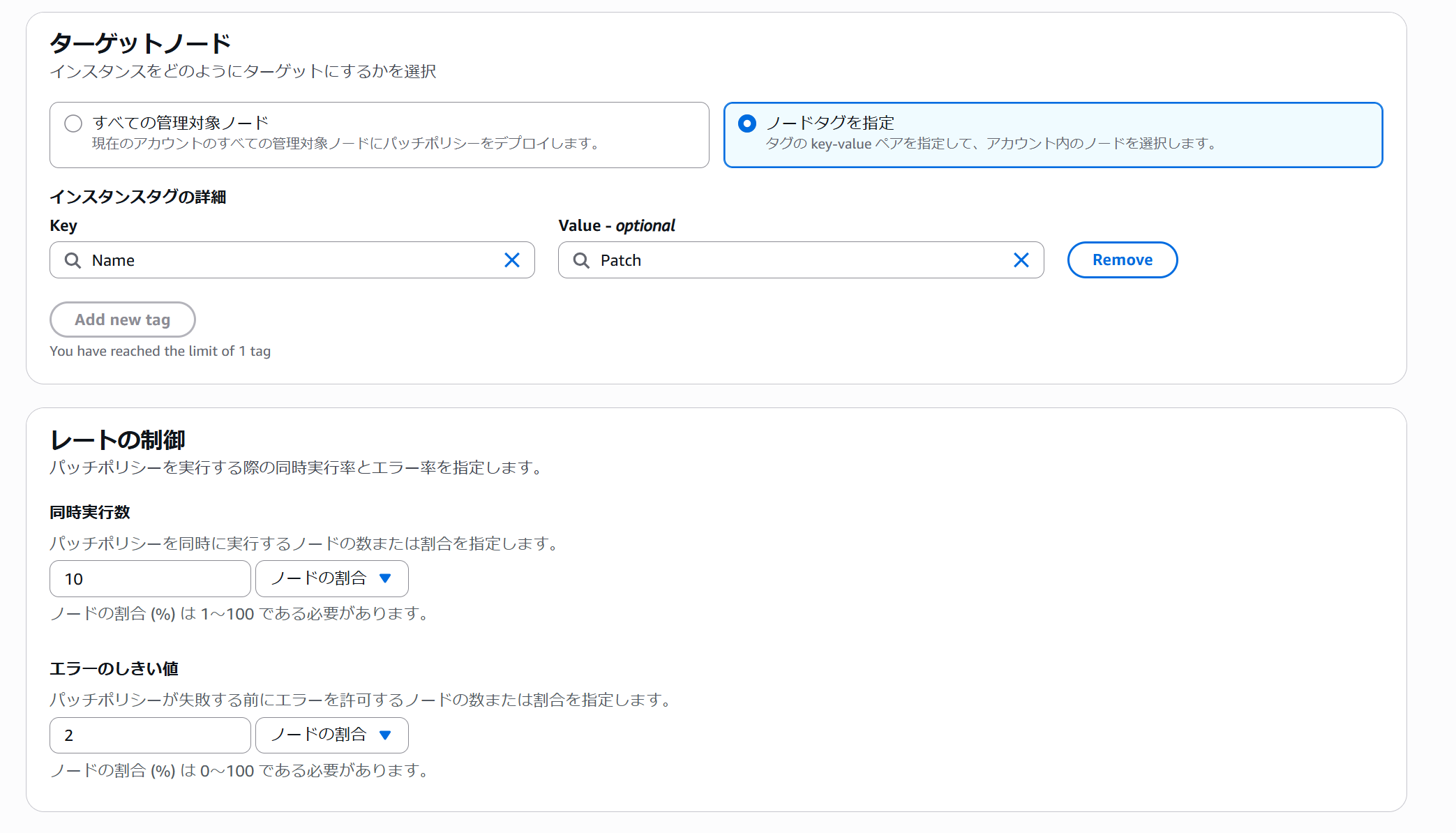Click the すべての管理対象ノード option card
Screen dimensions: 1456x833
click(379, 135)
